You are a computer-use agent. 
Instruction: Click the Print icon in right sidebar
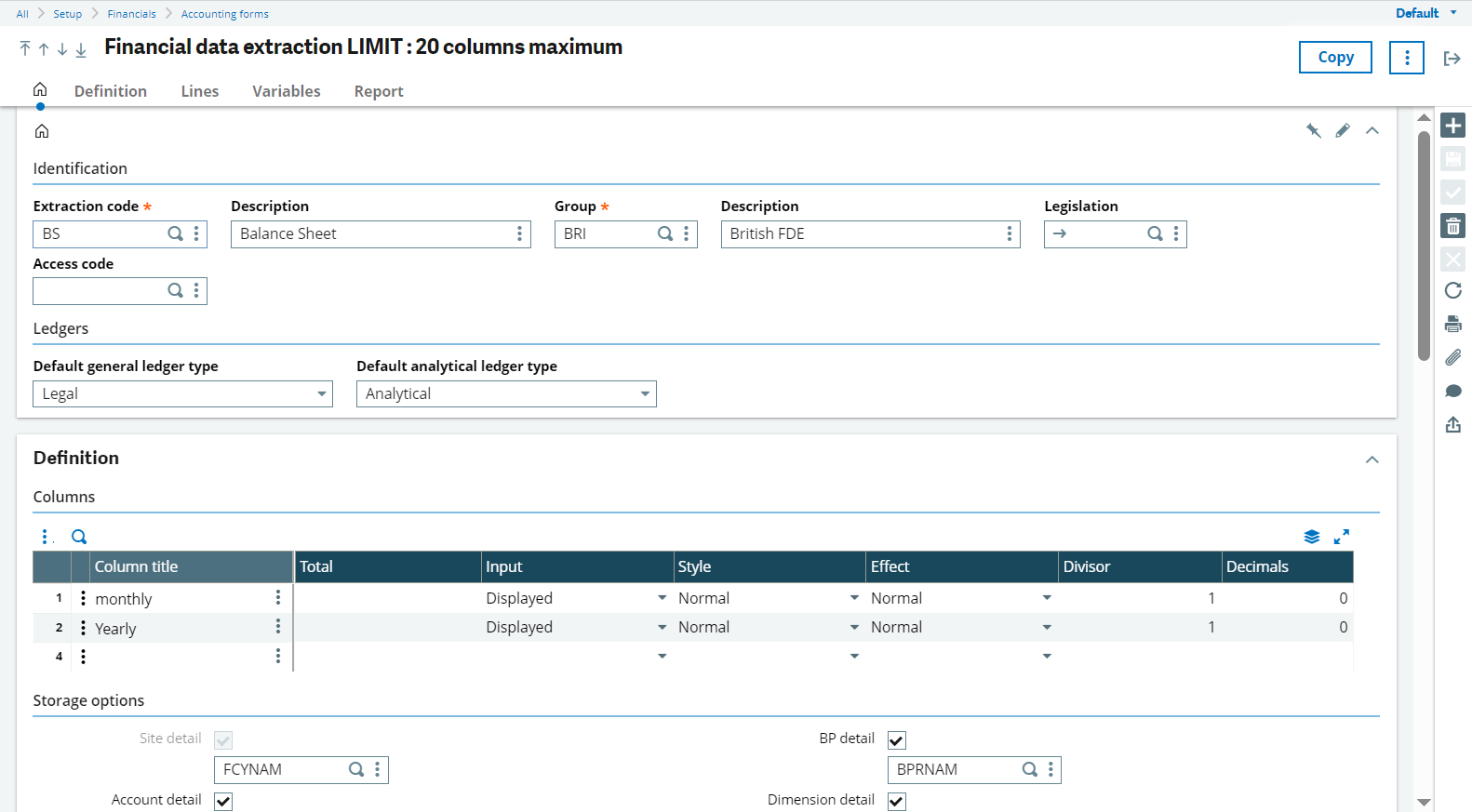click(1452, 325)
